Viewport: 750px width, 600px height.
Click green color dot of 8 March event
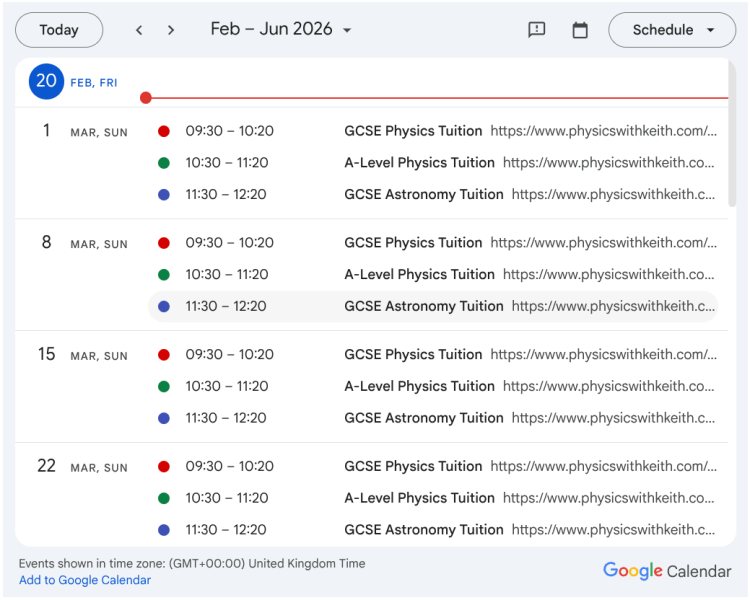pyautogui.click(x=164, y=274)
